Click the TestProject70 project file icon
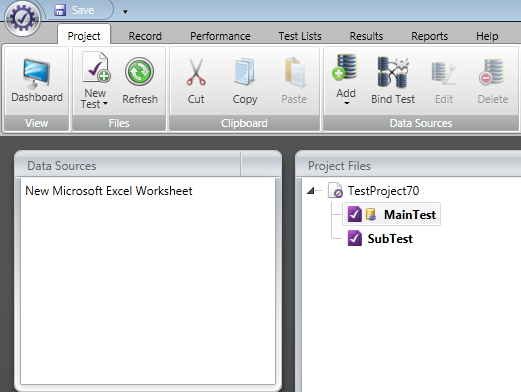Image resolution: width=521 pixels, height=392 pixels. pyautogui.click(x=335, y=190)
